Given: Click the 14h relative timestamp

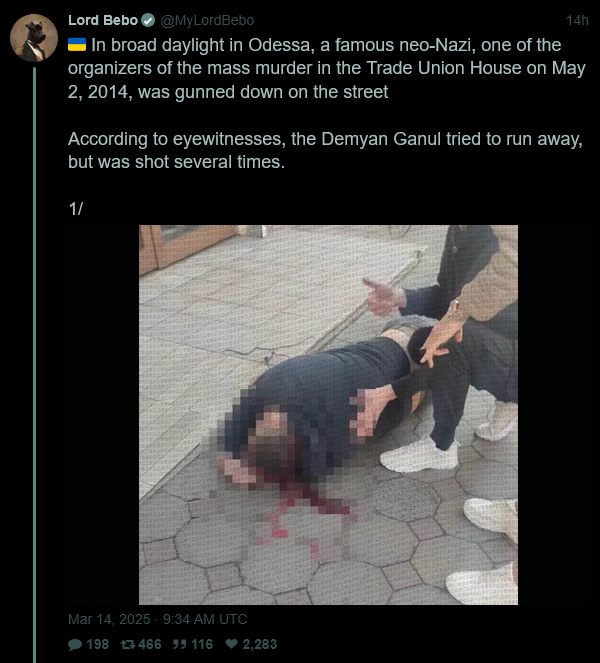Looking at the screenshot, I should [x=577, y=20].
